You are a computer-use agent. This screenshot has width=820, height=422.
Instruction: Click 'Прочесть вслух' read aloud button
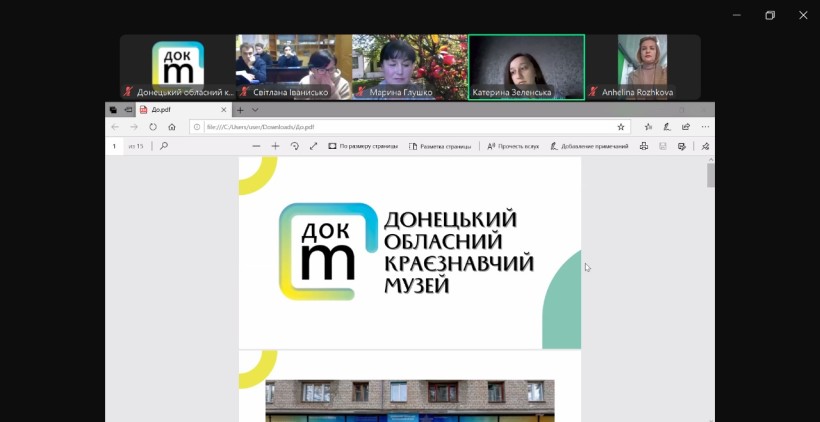tap(512, 146)
